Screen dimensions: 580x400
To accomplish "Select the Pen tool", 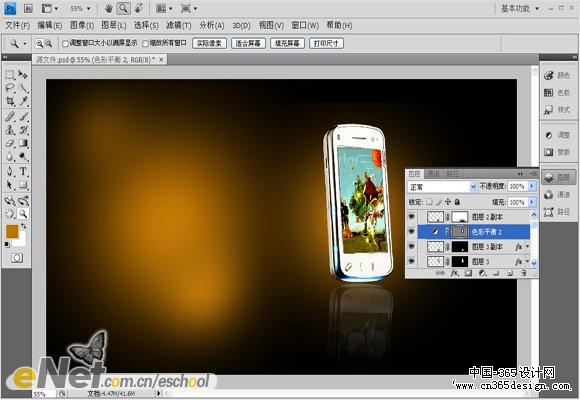I will point(10,171).
